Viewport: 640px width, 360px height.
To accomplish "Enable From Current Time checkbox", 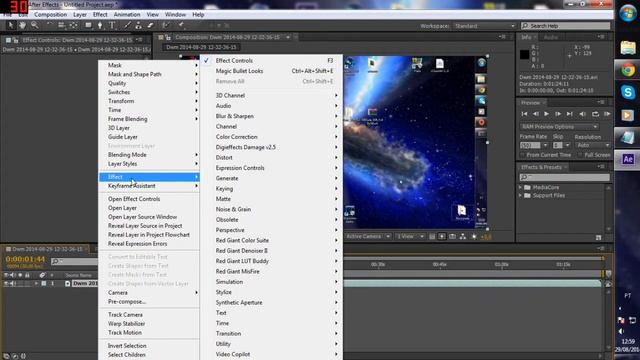I will (523, 155).
